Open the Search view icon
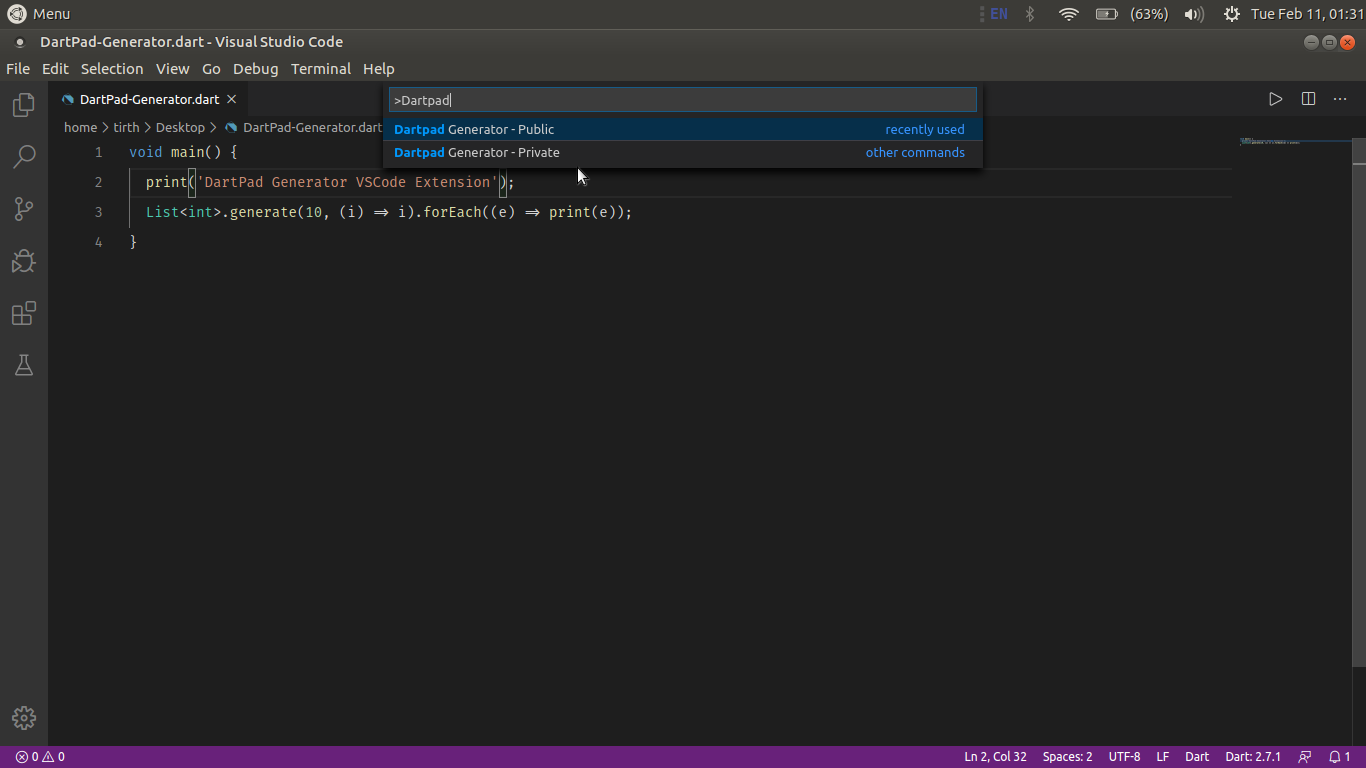The height and width of the screenshot is (768, 1366). pos(24,157)
